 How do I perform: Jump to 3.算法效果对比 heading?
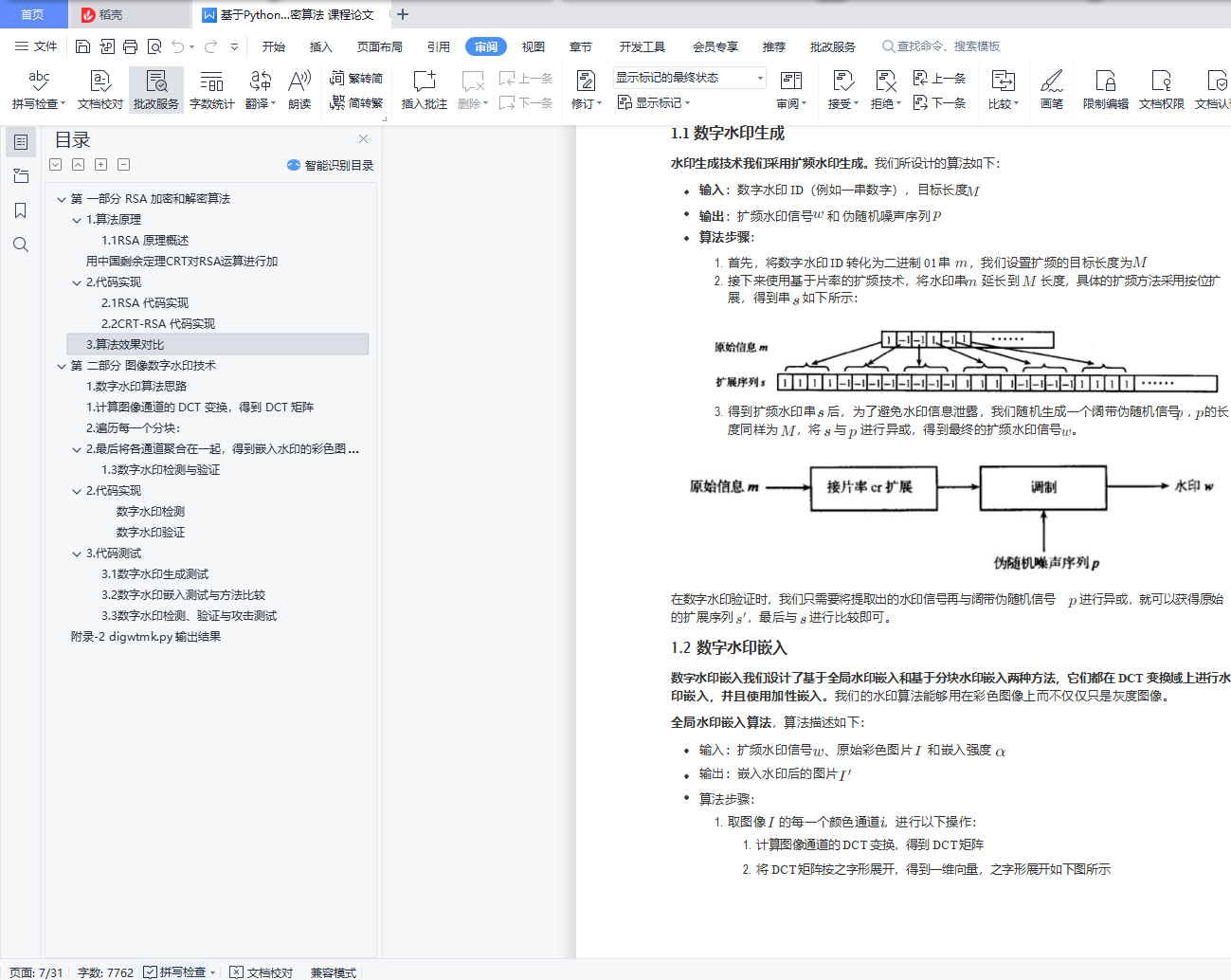point(125,345)
